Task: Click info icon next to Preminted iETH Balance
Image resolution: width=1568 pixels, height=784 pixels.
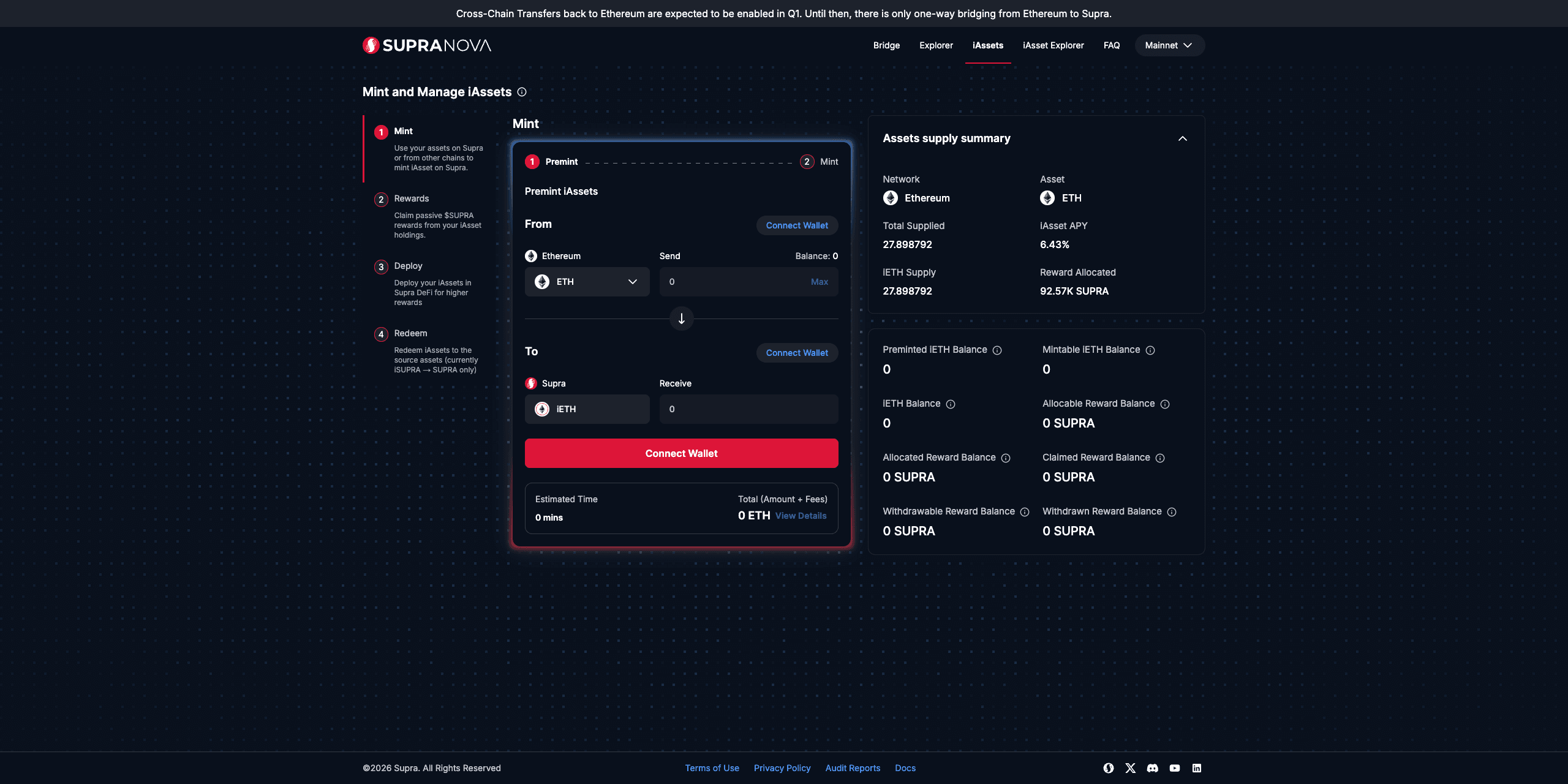Action: click(997, 350)
